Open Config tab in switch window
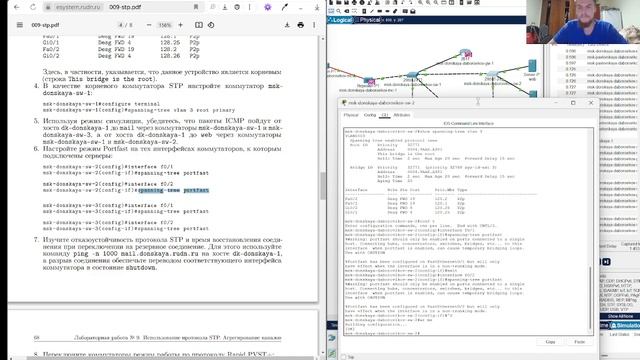The width and height of the screenshot is (640, 360). [x=370, y=115]
